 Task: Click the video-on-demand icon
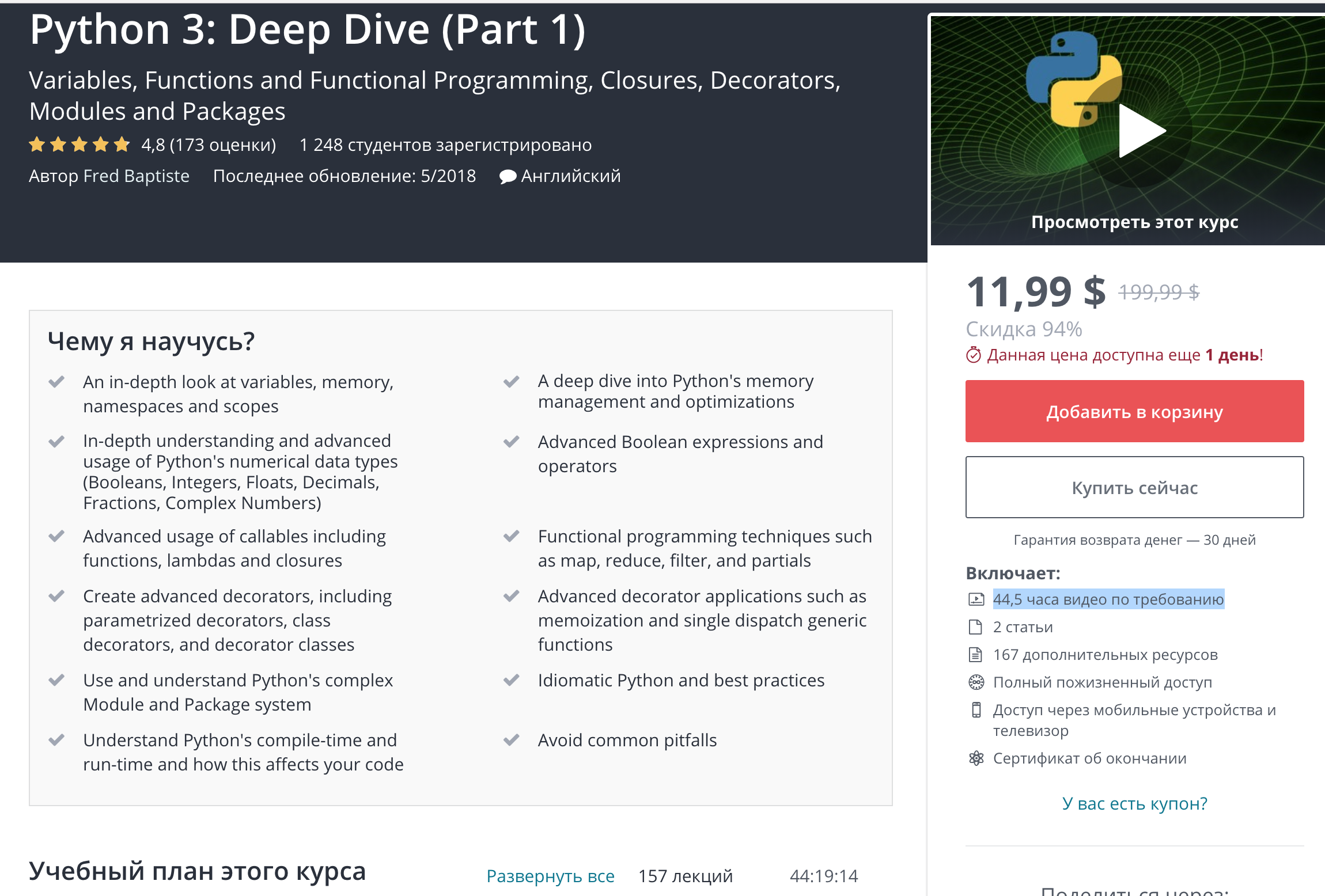coord(976,599)
